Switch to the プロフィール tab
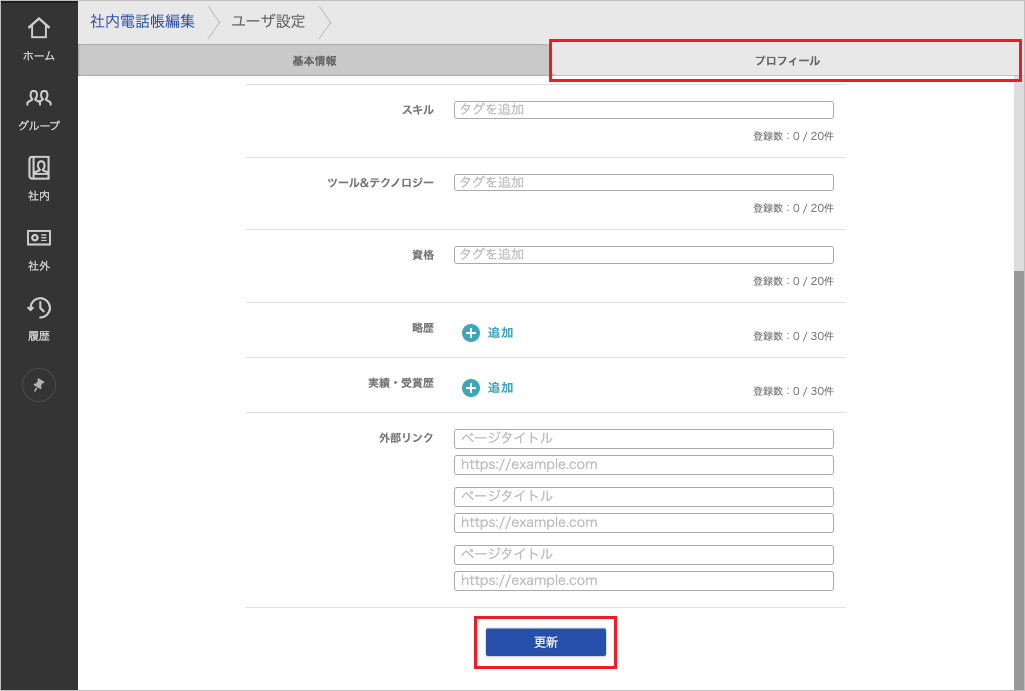 (786, 61)
